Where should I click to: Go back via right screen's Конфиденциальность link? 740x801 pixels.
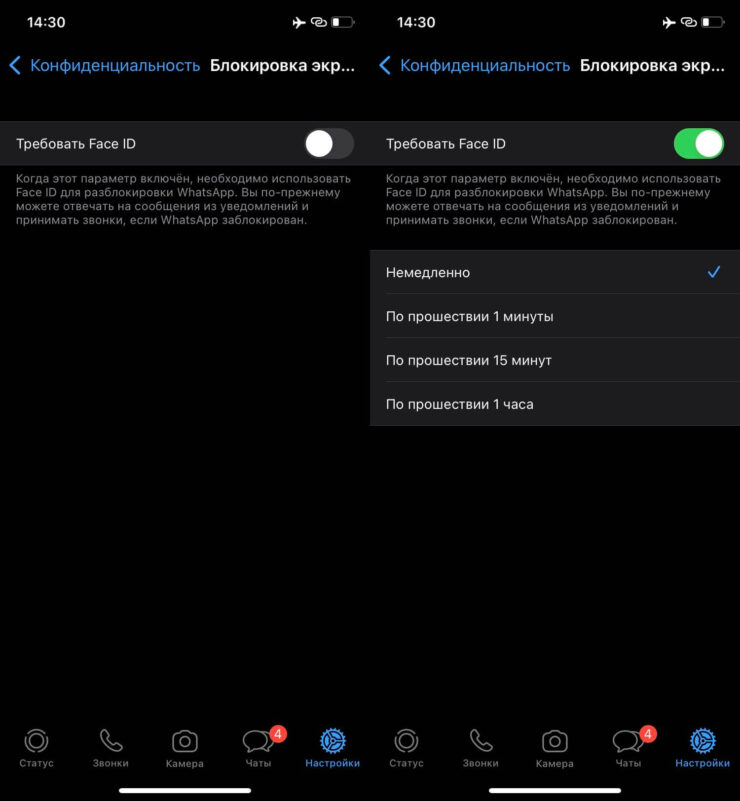(x=484, y=65)
